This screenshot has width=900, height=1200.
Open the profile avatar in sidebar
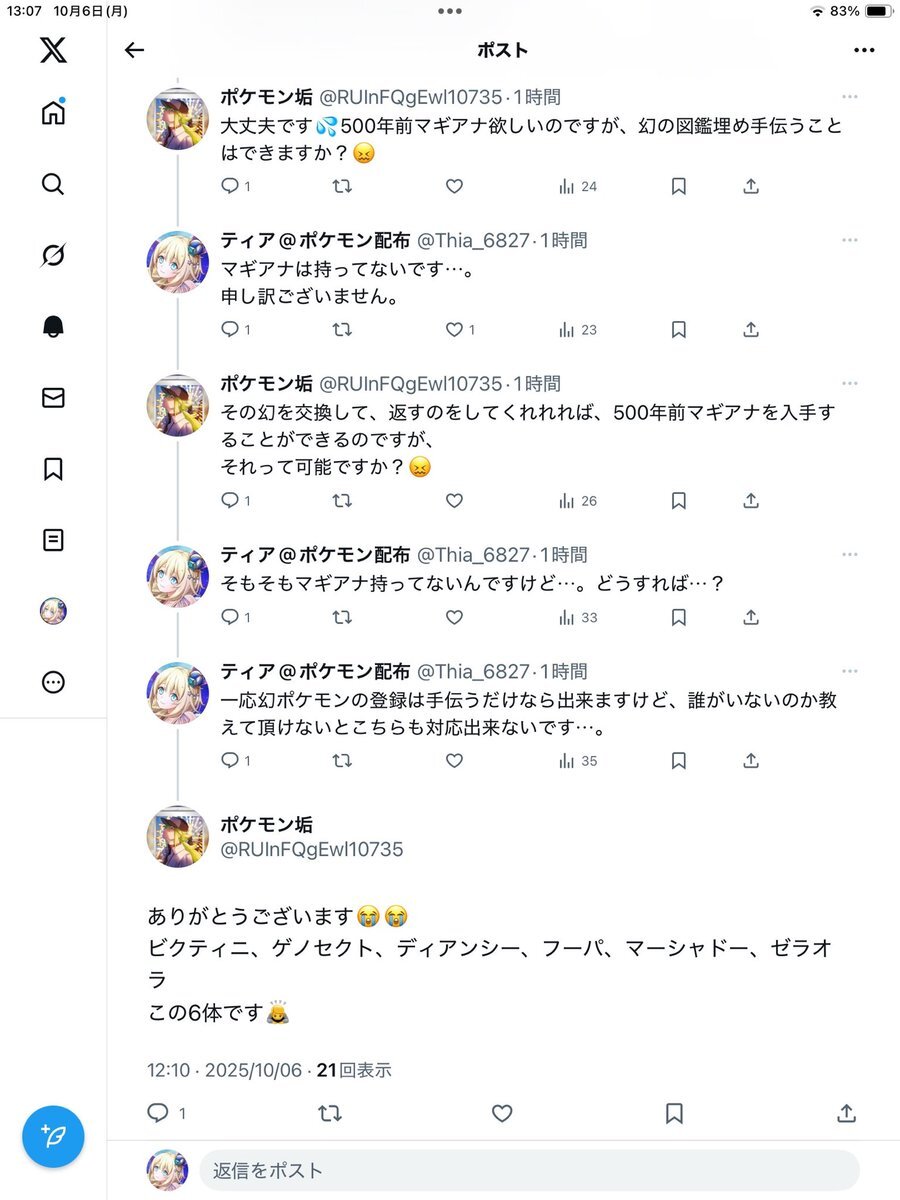pyautogui.click(x=53, y=612)
